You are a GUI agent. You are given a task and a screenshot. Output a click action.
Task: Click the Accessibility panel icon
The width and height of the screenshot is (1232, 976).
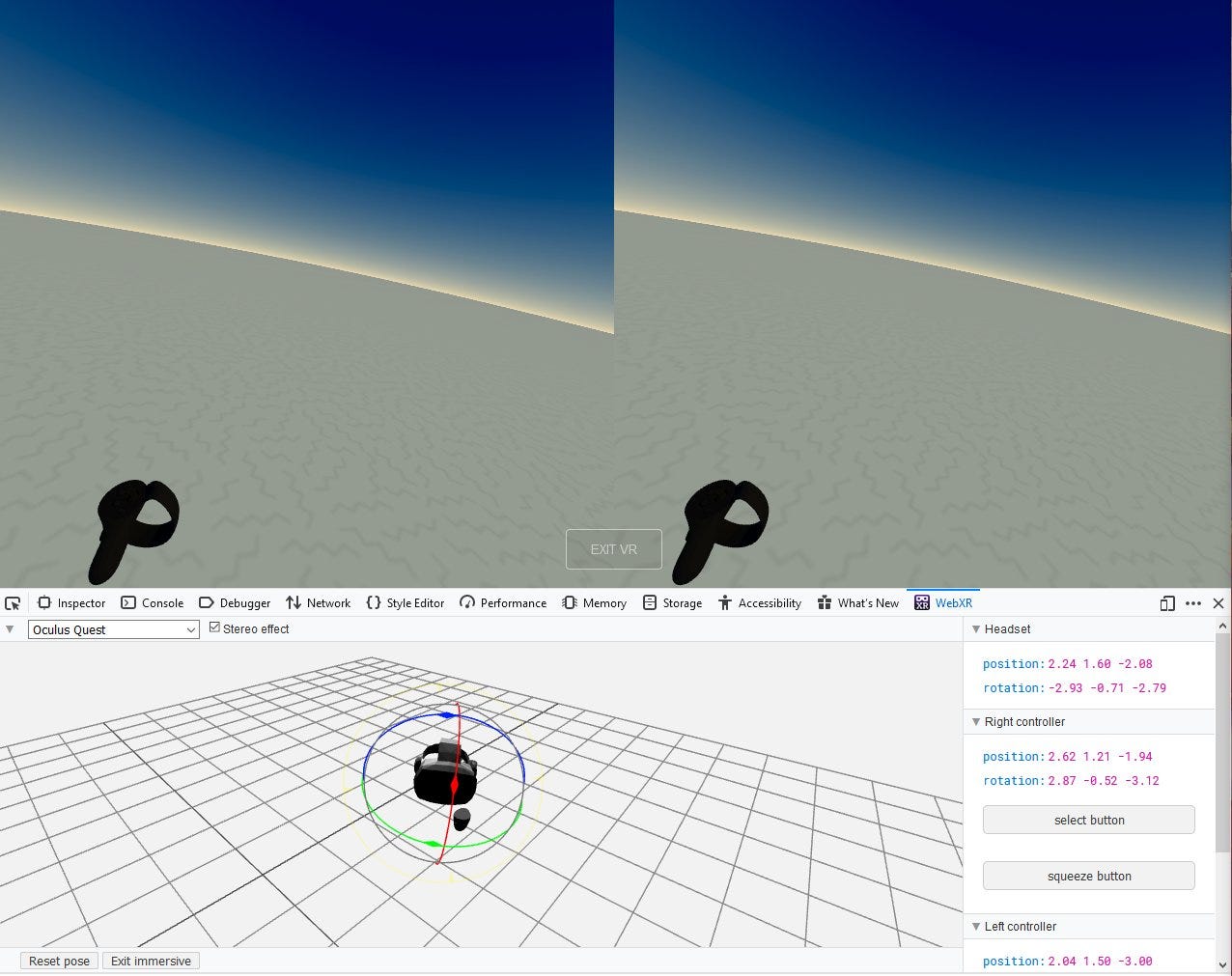coord(724,602)
